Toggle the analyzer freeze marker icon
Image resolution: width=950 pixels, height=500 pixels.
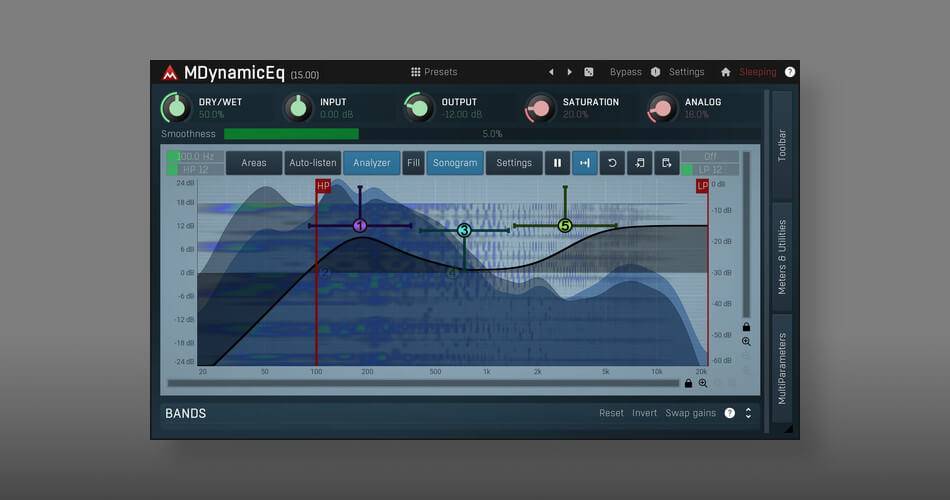pos(585,163)
